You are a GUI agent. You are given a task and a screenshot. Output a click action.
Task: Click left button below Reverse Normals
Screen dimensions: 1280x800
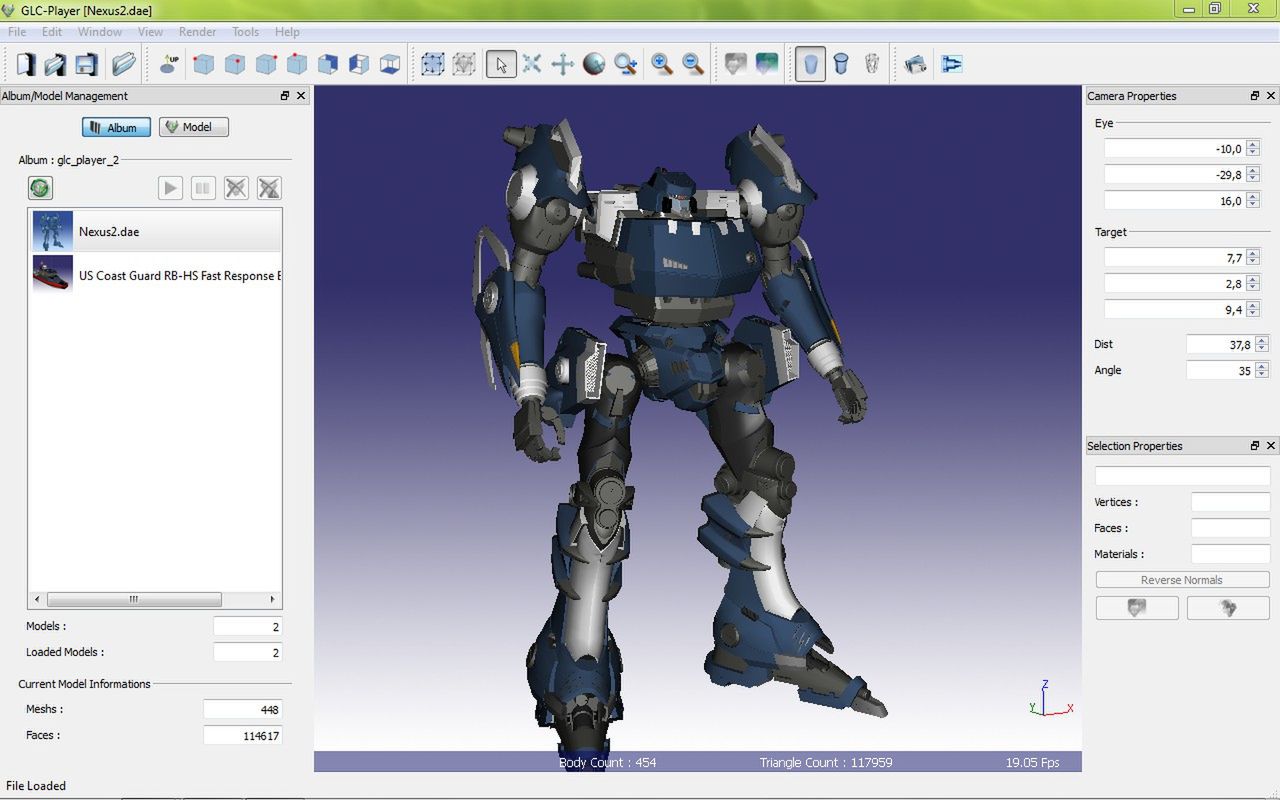tap(1137, 607)
